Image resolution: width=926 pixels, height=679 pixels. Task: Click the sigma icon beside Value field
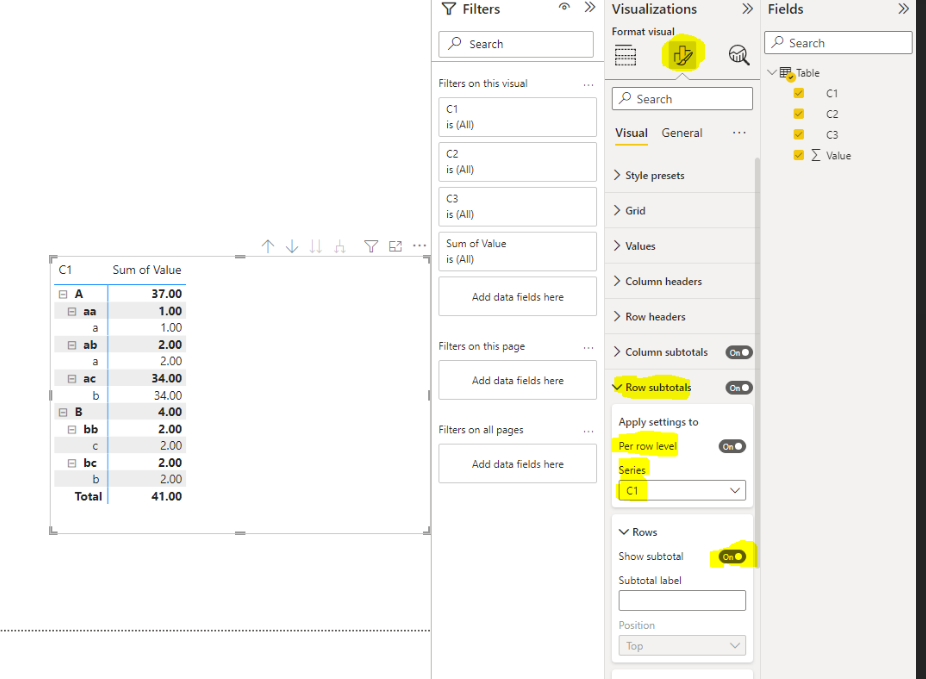pos(816,155)
